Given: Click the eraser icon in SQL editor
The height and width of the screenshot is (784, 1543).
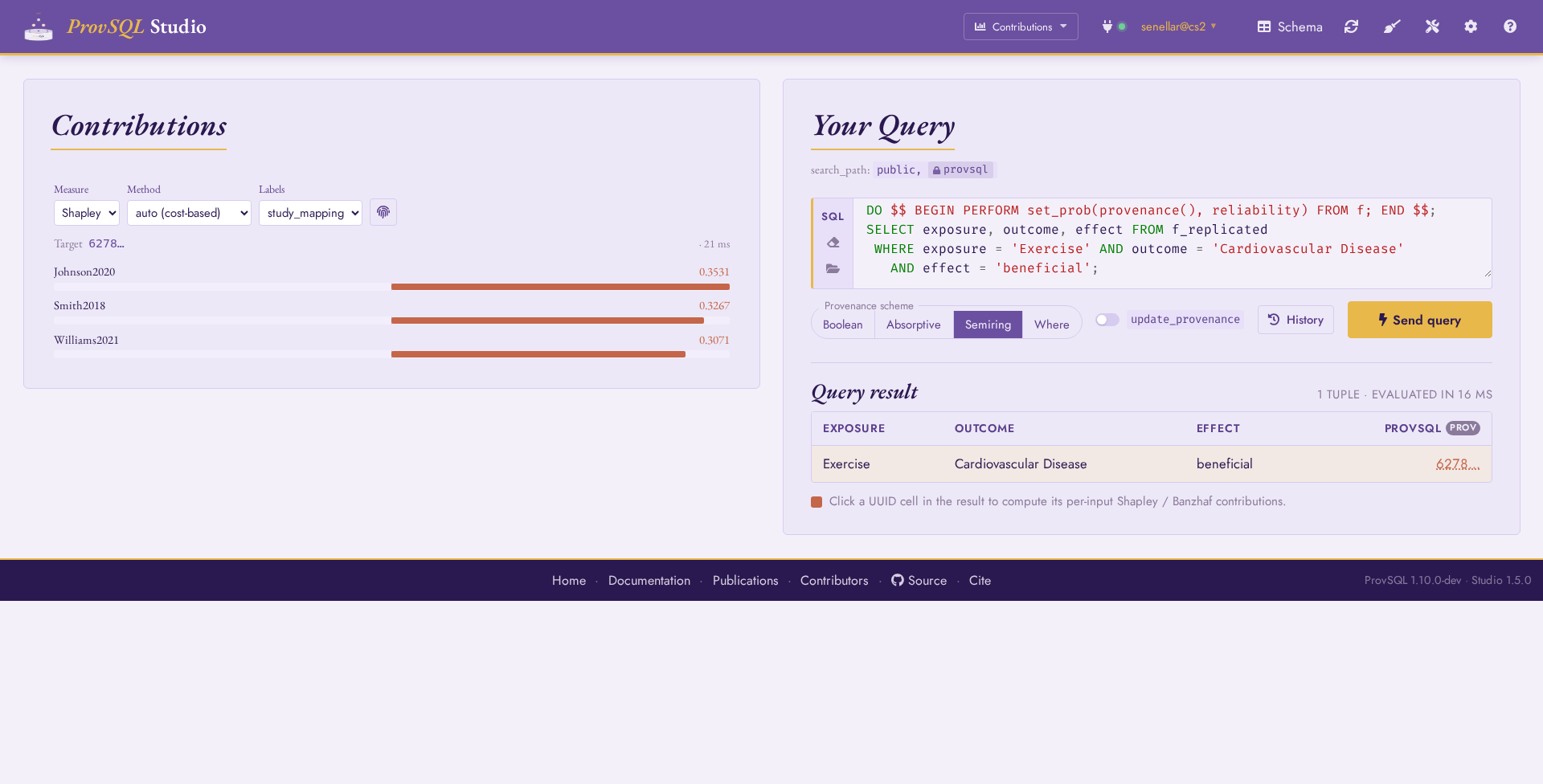Looking at the screenshot, I should pyautogui.click(x=833, y=243).
